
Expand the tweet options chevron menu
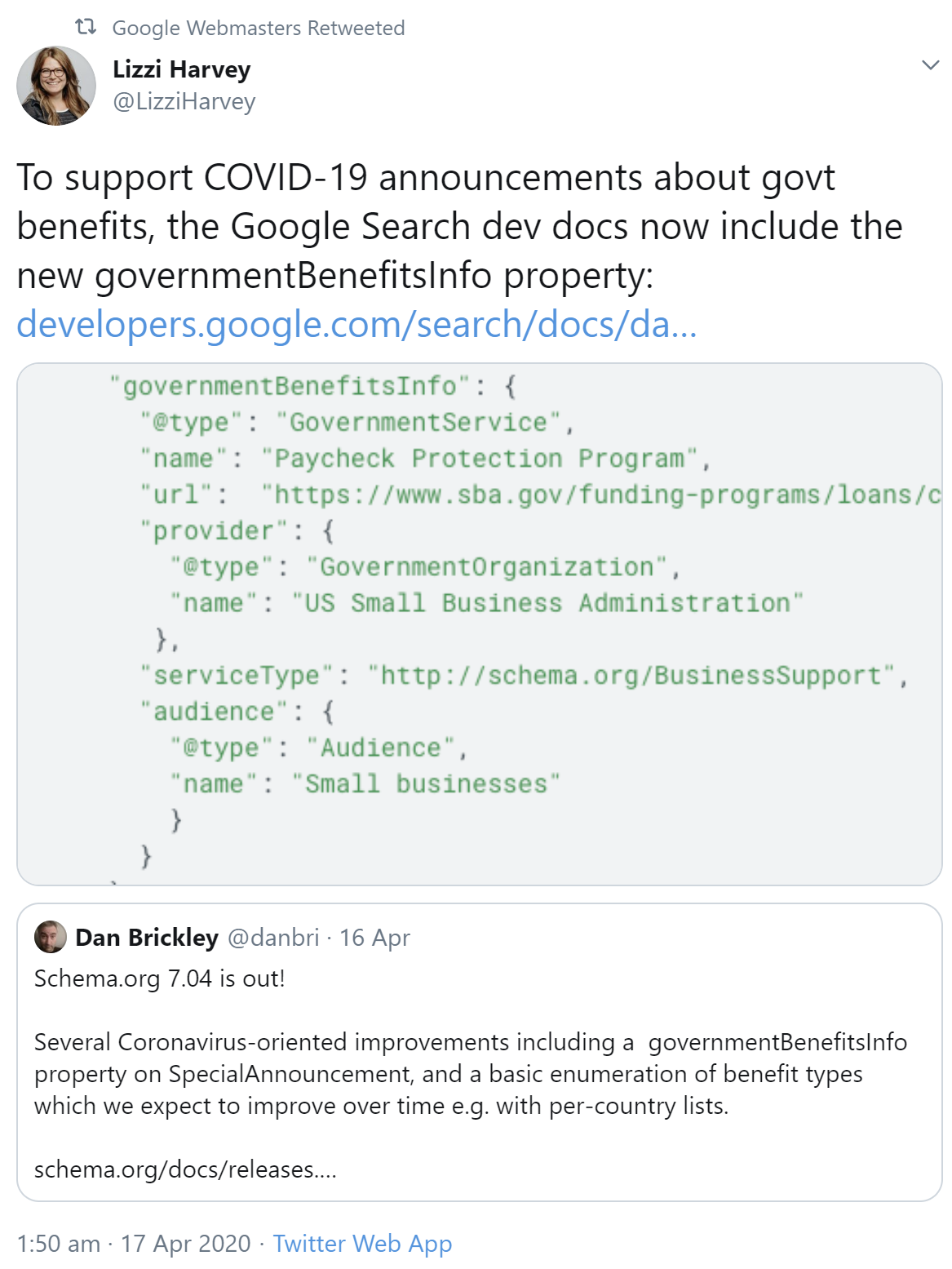point(930,65)
